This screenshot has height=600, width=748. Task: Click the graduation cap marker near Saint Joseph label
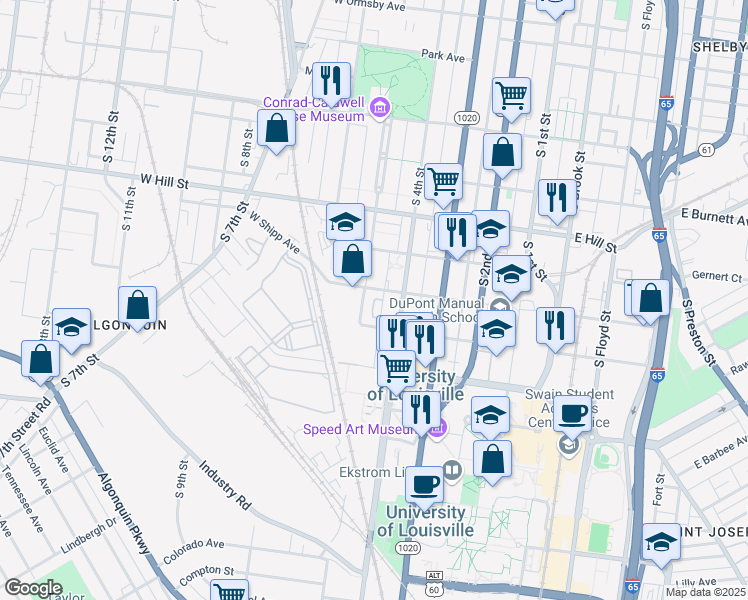[661, 543]
